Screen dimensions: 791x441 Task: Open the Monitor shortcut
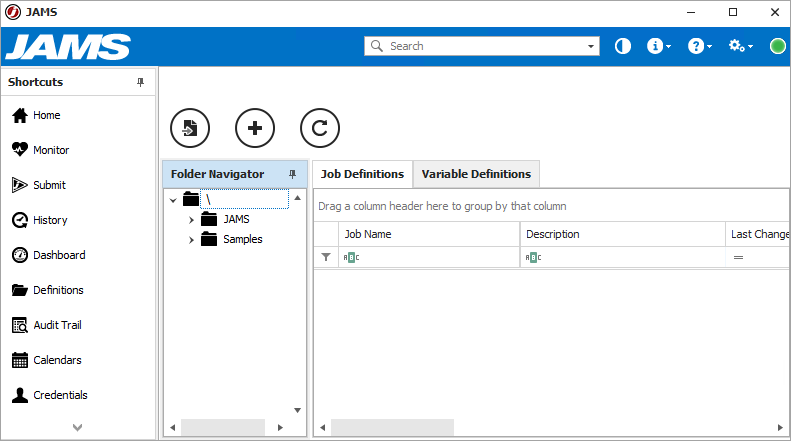[50, 150]
